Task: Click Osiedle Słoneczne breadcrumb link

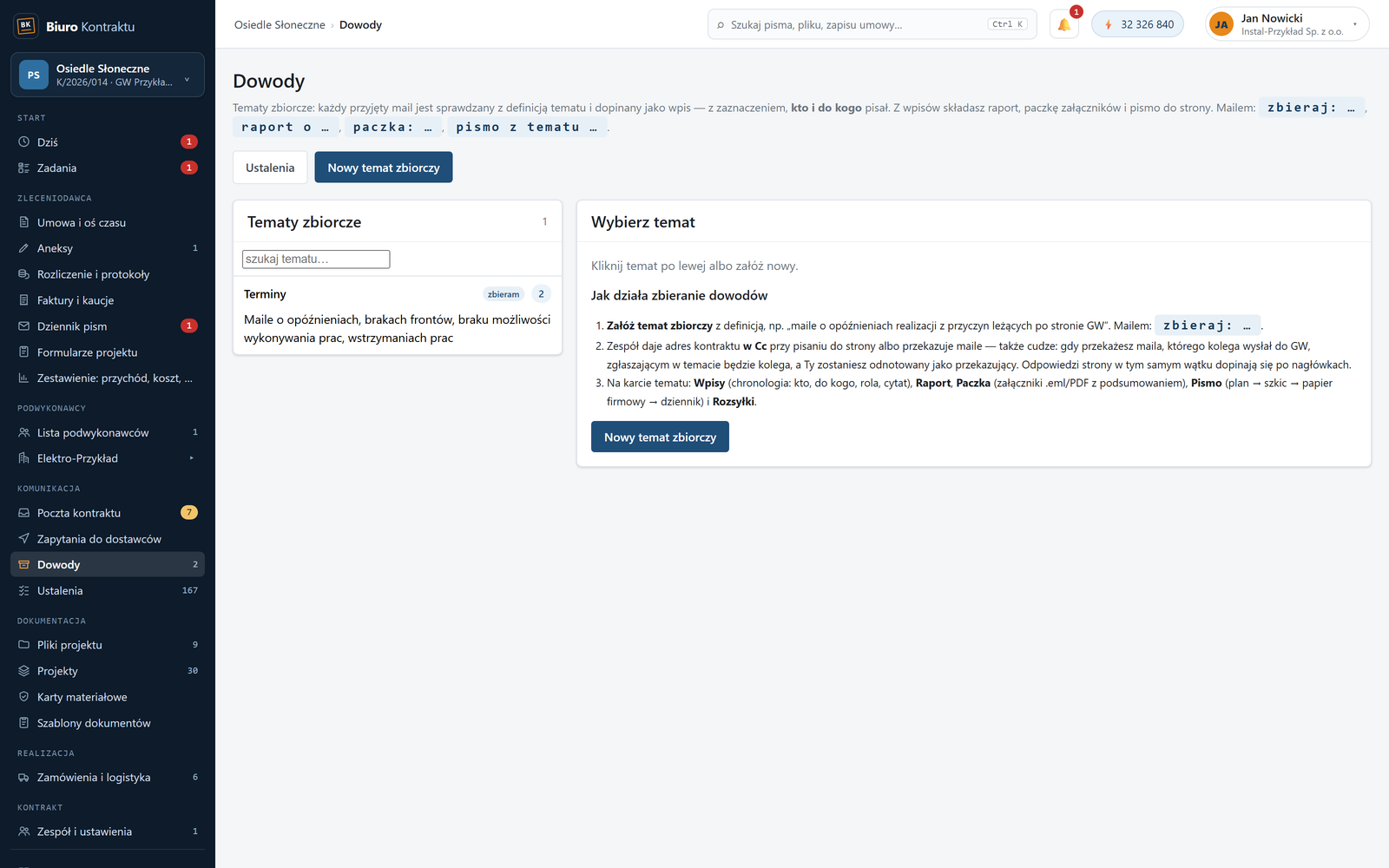Action: [x=280, y=24]
